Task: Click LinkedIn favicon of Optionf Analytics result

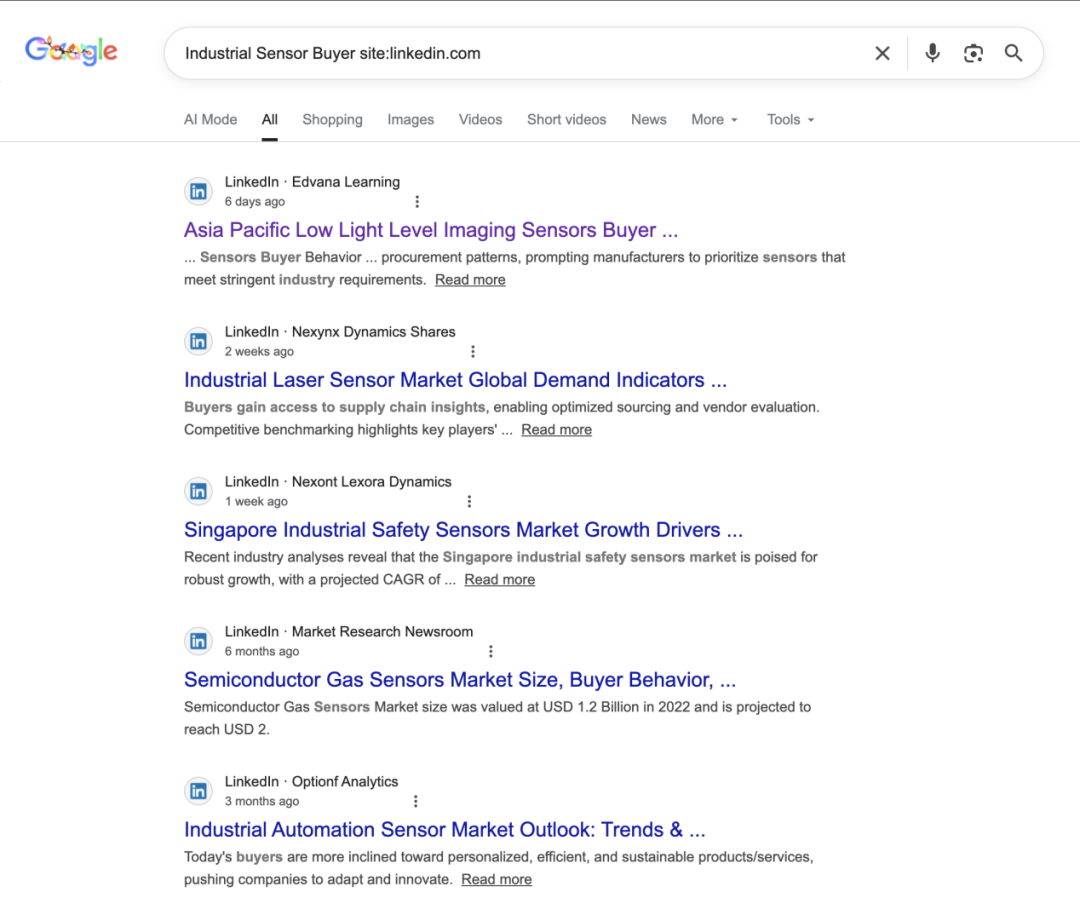Action: pyautogui.click(x=199, y=792)
